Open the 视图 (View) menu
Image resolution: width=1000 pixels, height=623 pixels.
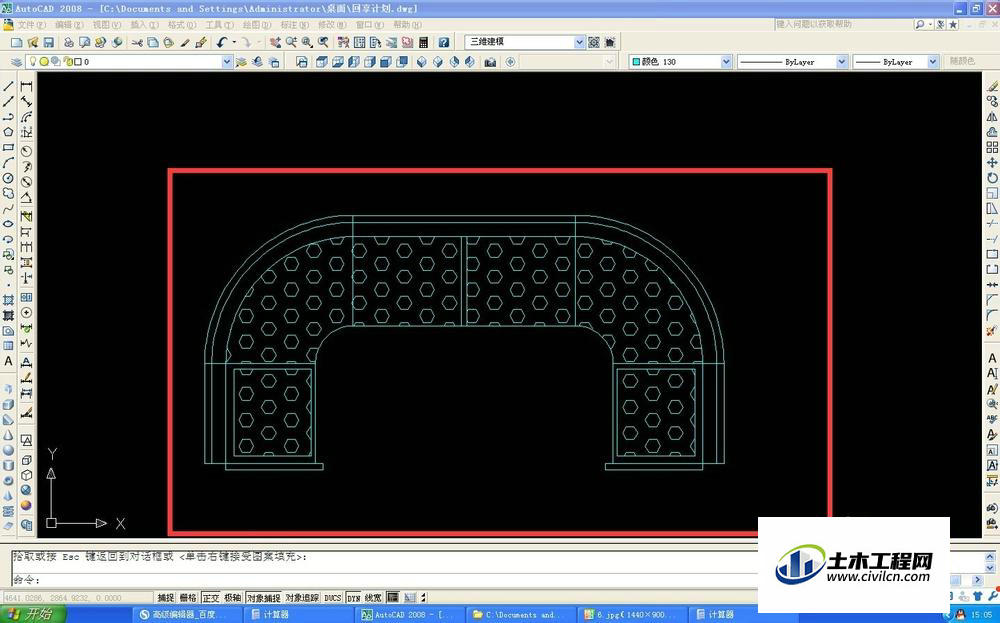[107, 25]
